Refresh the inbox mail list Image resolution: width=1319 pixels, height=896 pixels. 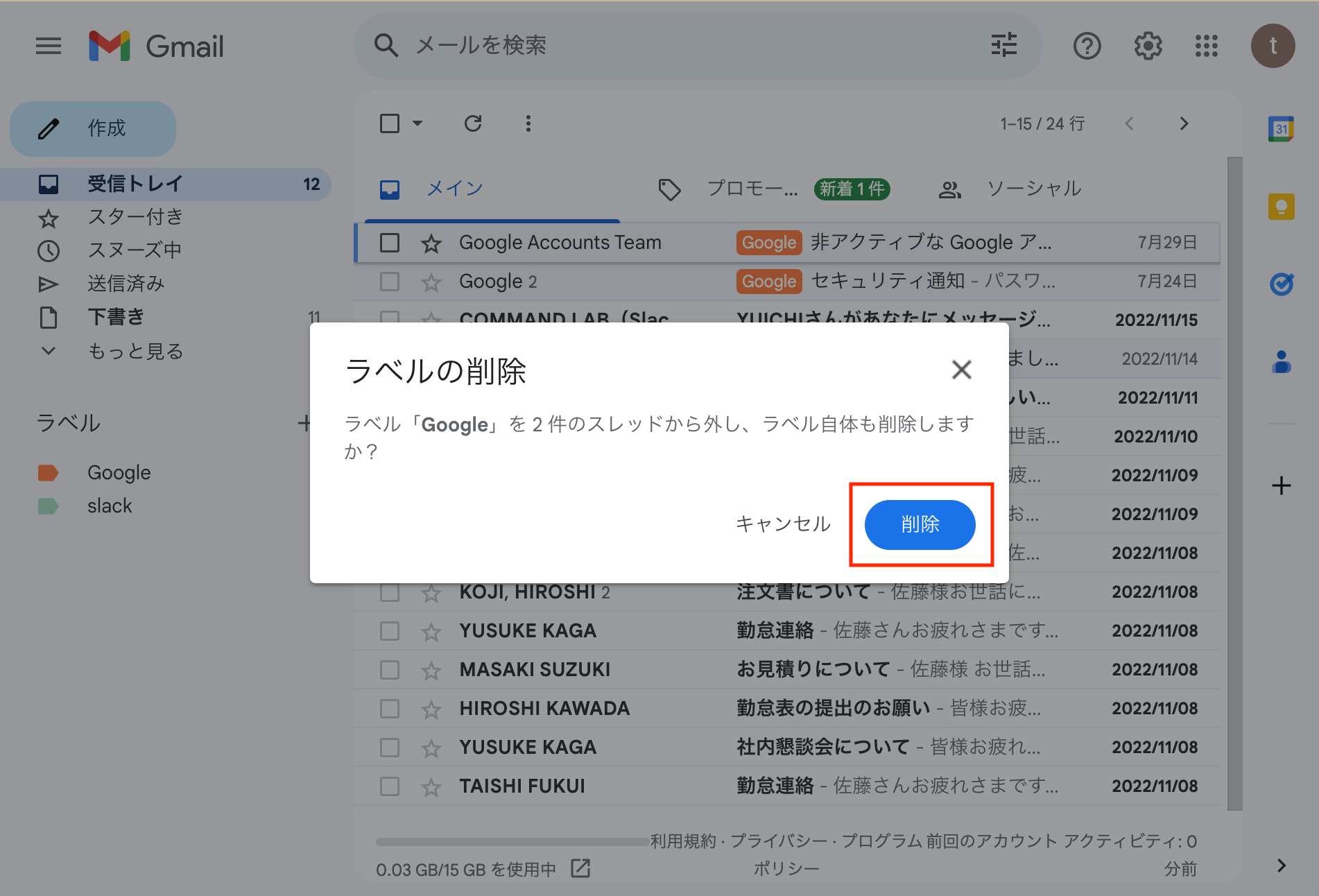click(473, 123)
